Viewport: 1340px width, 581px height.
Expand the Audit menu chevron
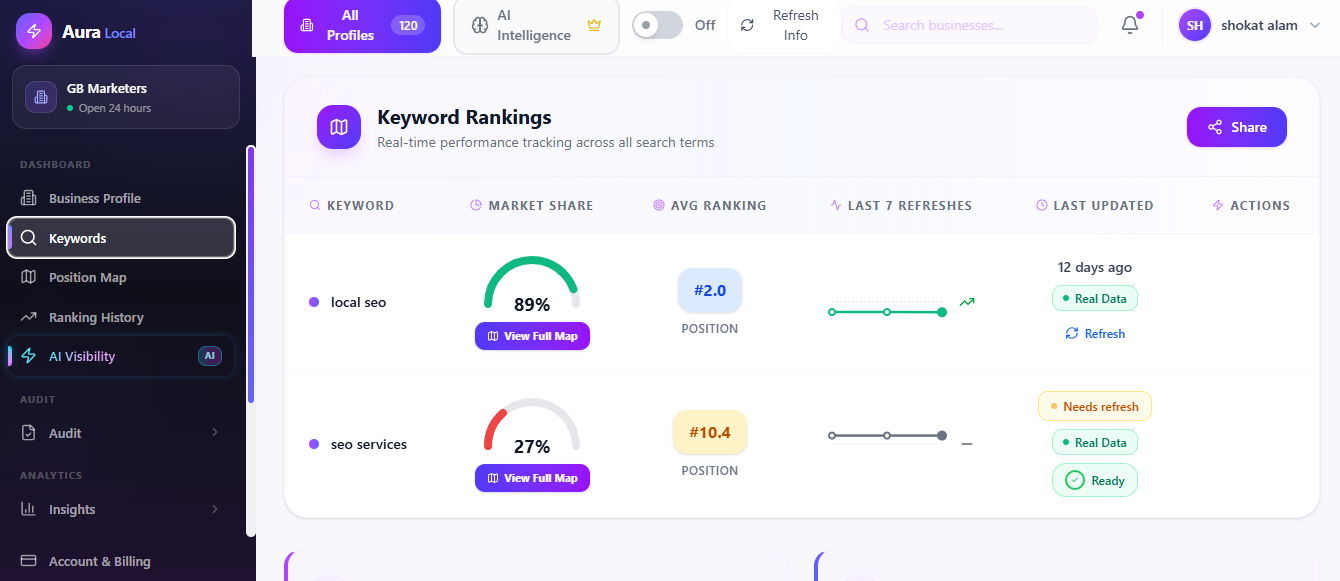coord(215,433)
